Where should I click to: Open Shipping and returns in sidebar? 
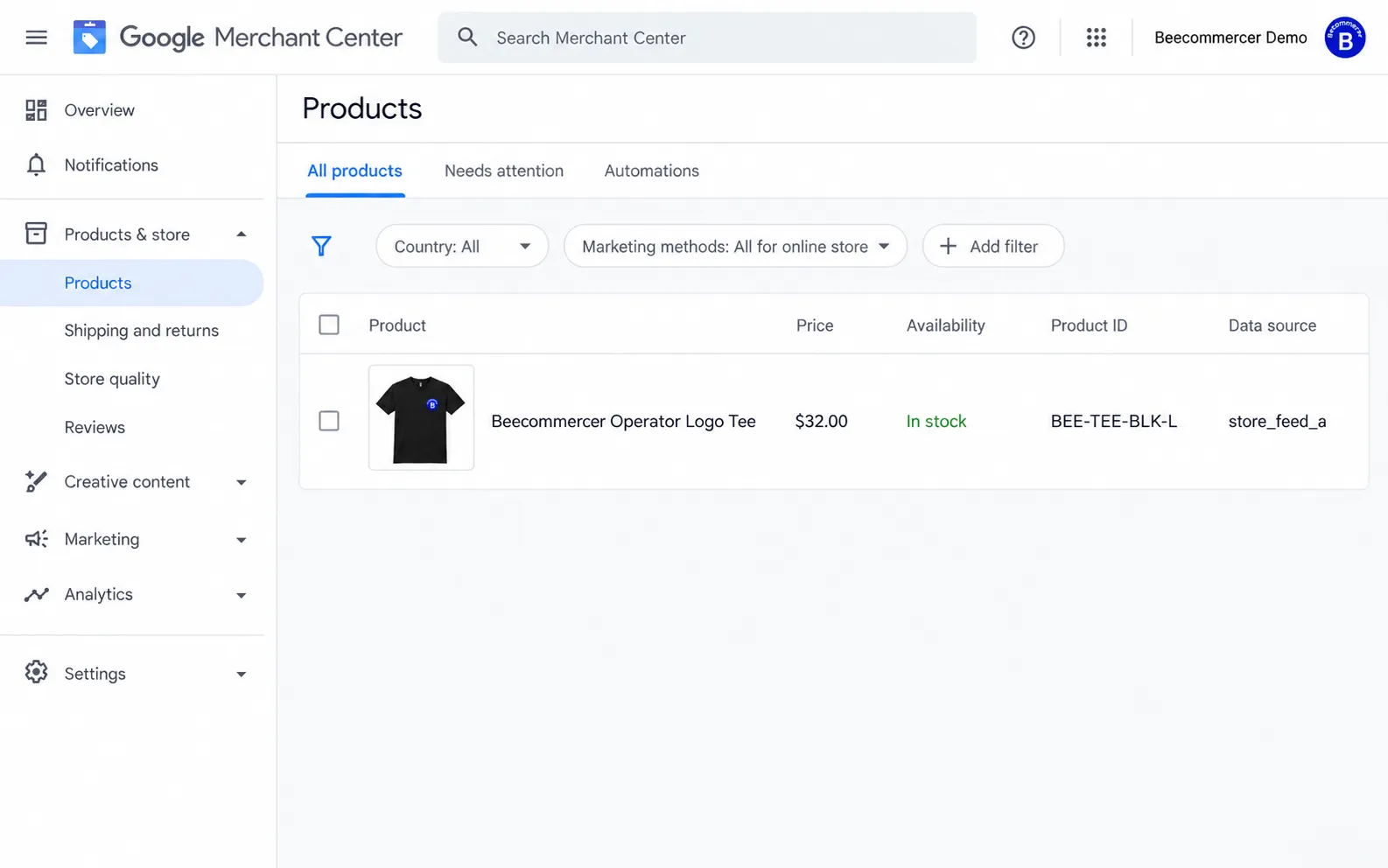[141, 331]
